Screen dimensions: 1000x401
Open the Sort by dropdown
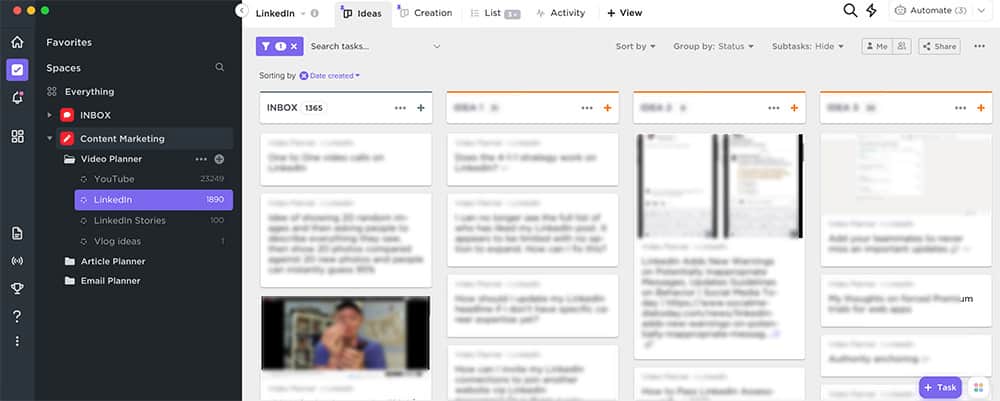click(635, 46)
